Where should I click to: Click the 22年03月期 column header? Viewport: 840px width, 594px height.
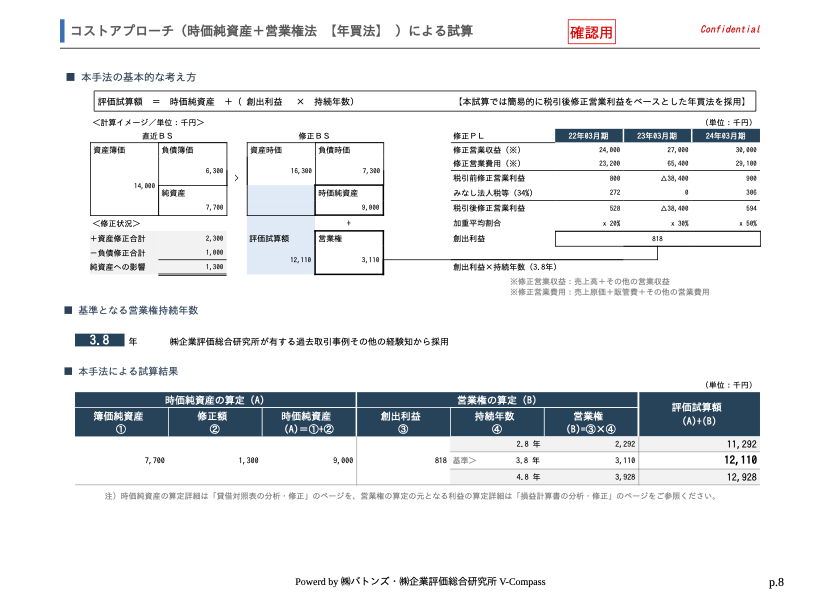[588, 136]
